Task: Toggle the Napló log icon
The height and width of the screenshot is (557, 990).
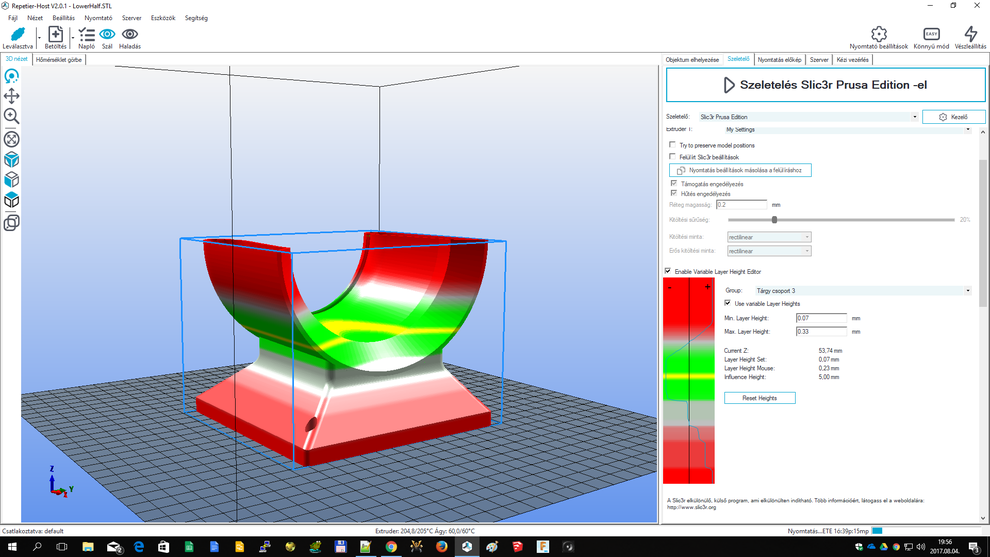Action: pyautogui.click(x=87, y=34)
